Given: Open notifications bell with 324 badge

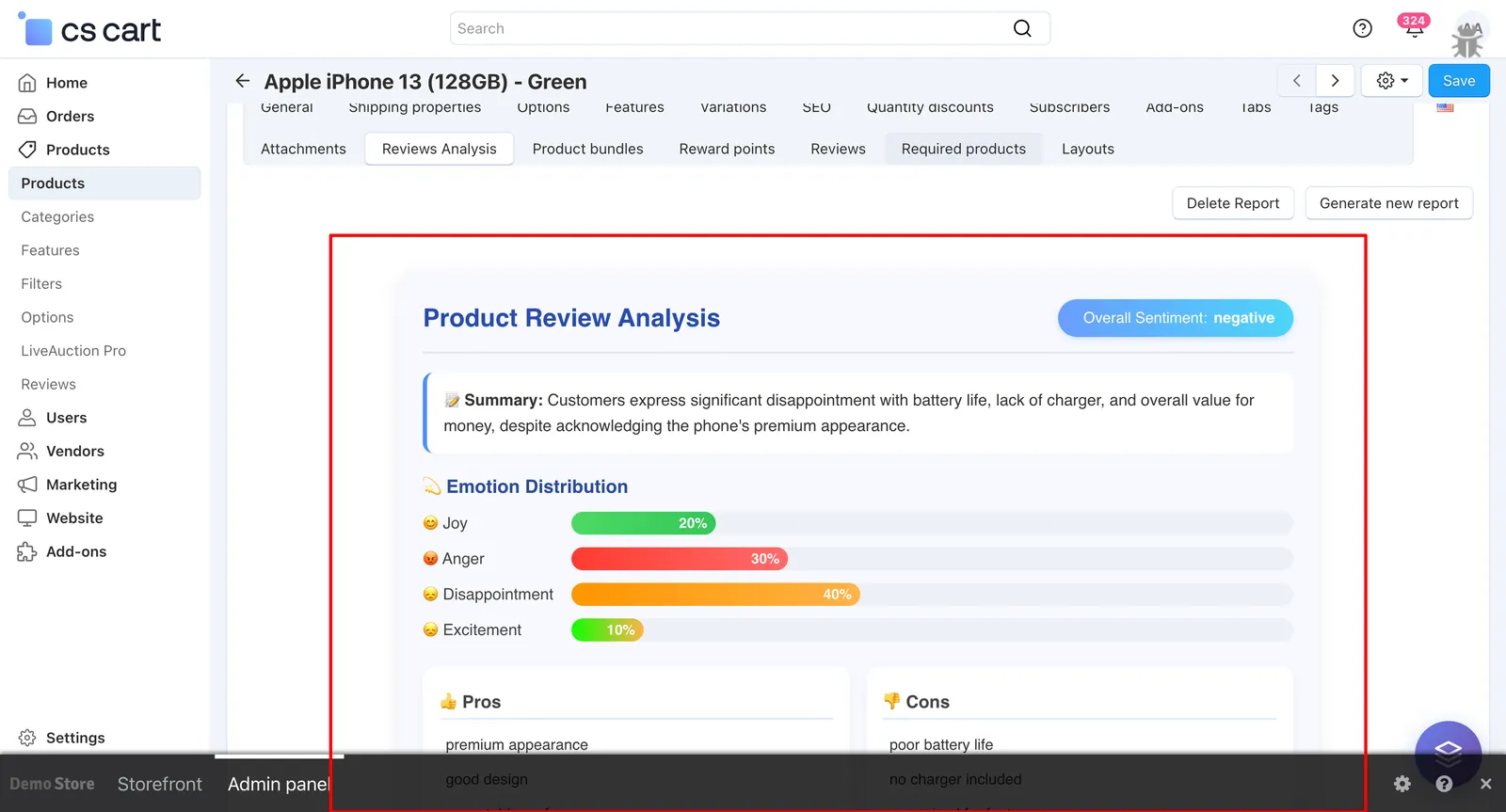Looking at the screenshot, I should point(1414,26).
